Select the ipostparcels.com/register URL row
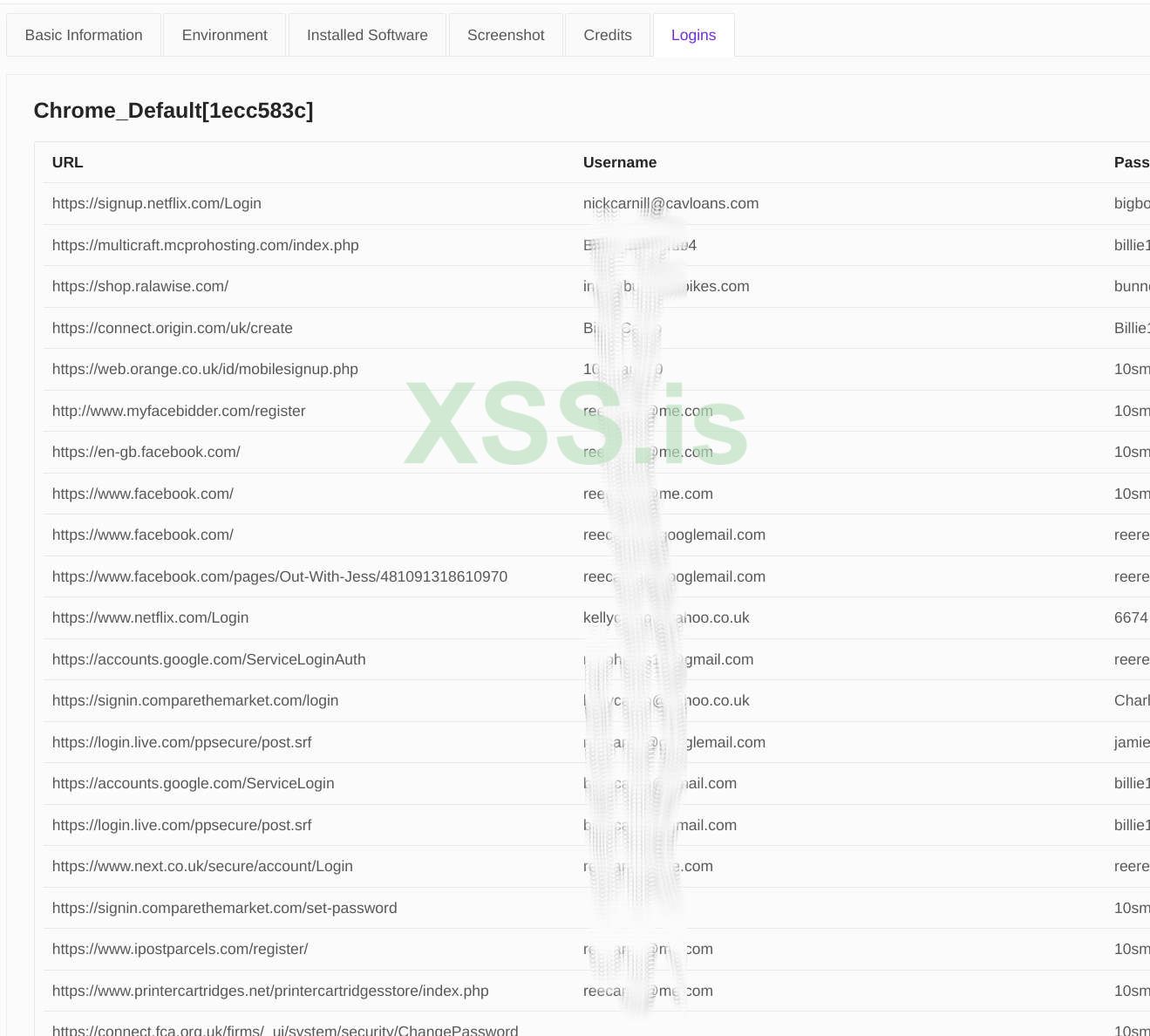This screenshot has height=1036, width=1150. coord(180,949)
